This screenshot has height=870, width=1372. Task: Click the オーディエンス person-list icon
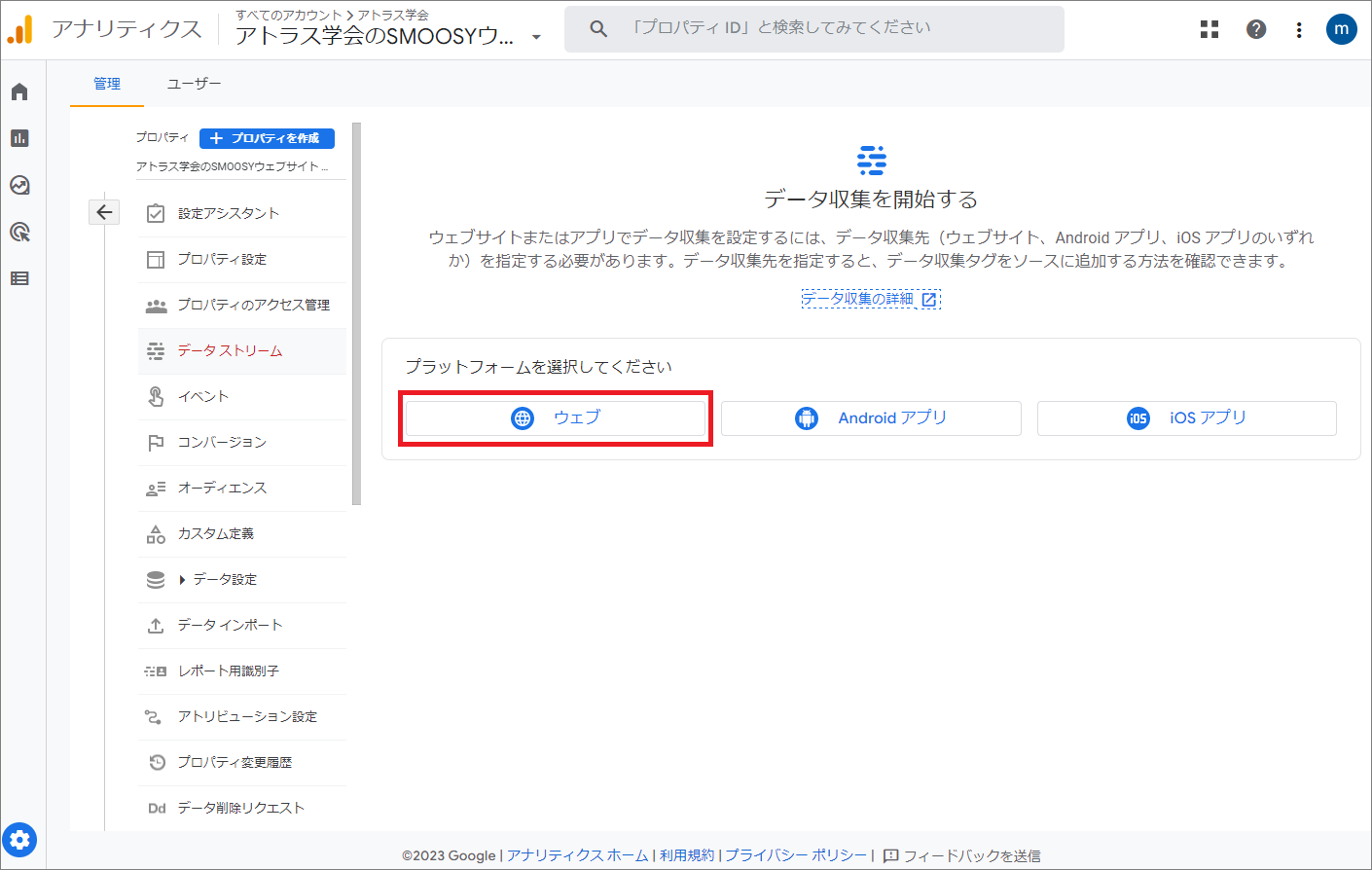pyautogui.click(x=156, y=489)
